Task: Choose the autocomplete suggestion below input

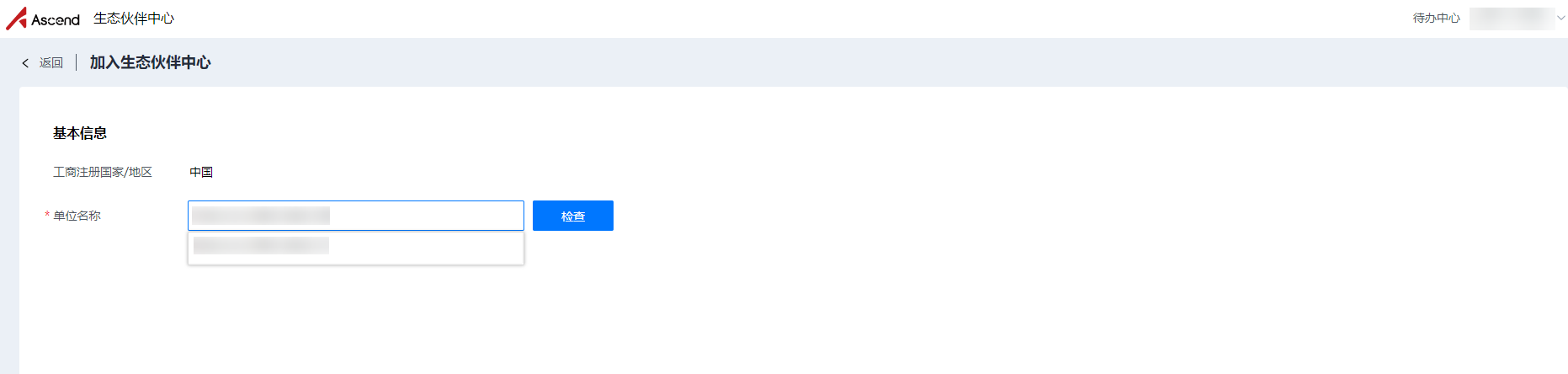Action: [356, 246]
